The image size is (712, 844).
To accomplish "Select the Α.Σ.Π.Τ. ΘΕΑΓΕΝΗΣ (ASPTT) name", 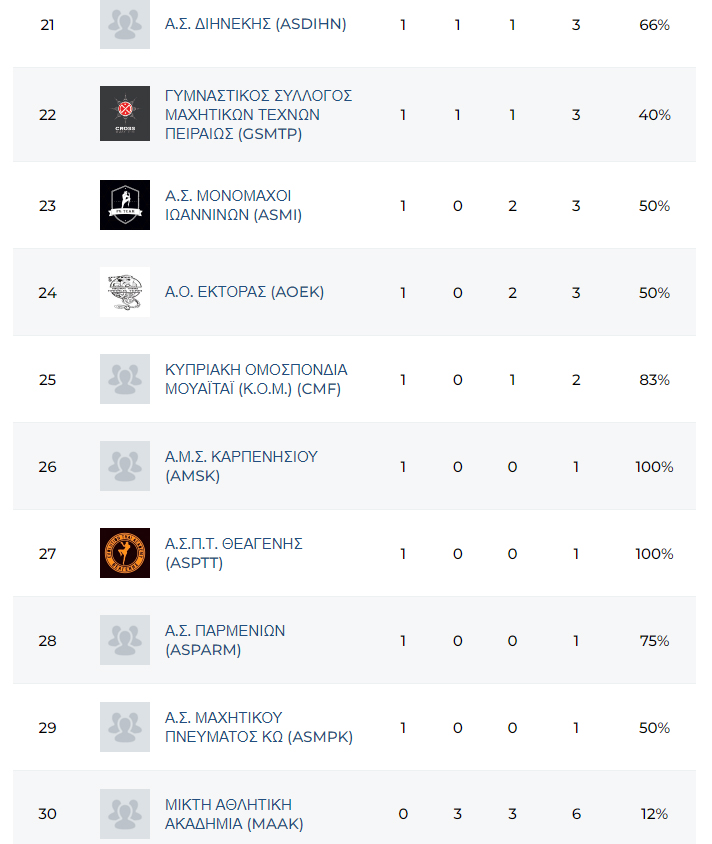I will [233, 553].
